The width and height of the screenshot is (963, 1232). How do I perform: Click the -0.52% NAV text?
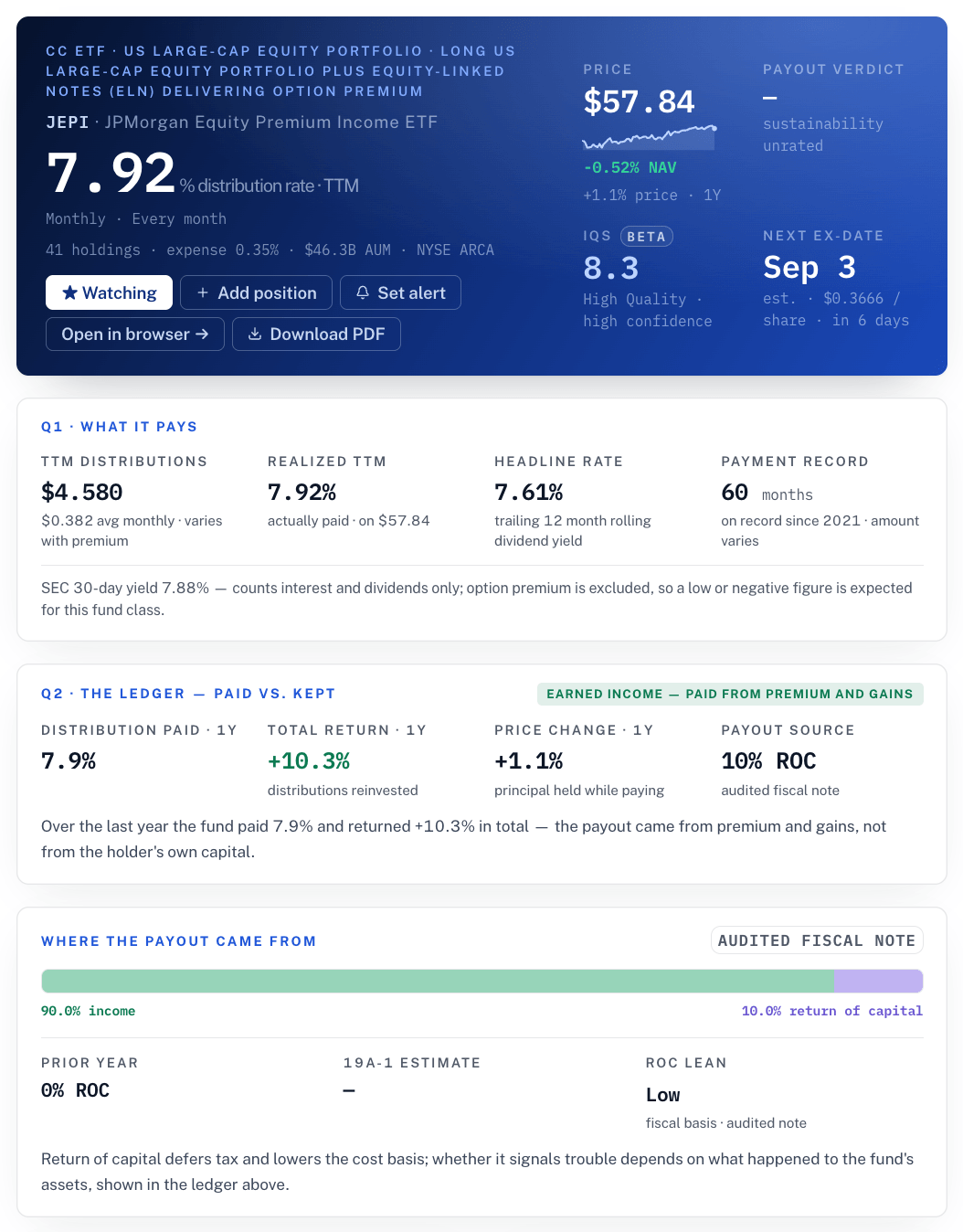click(630, 168)
